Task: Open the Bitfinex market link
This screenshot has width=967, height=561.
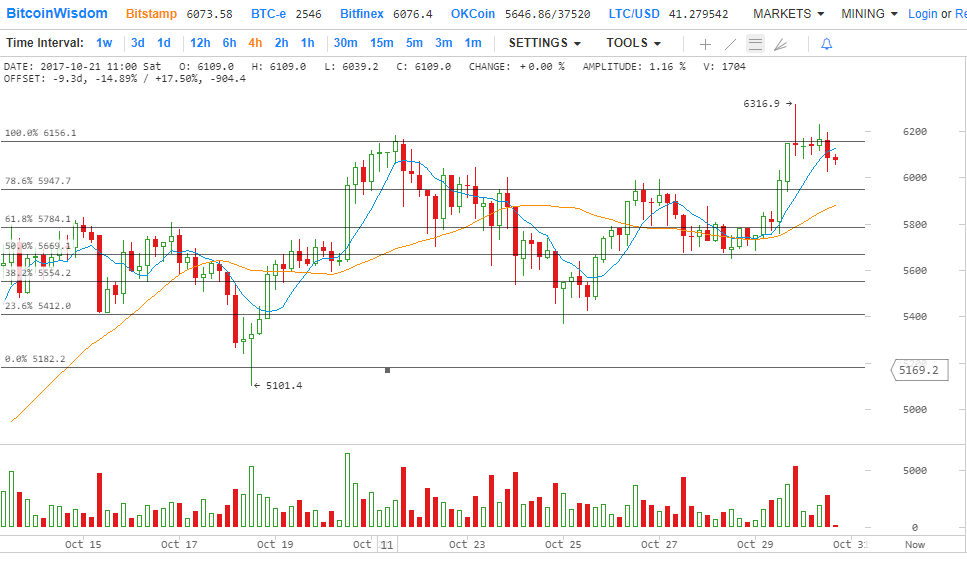Action: [x=366, y=14]
